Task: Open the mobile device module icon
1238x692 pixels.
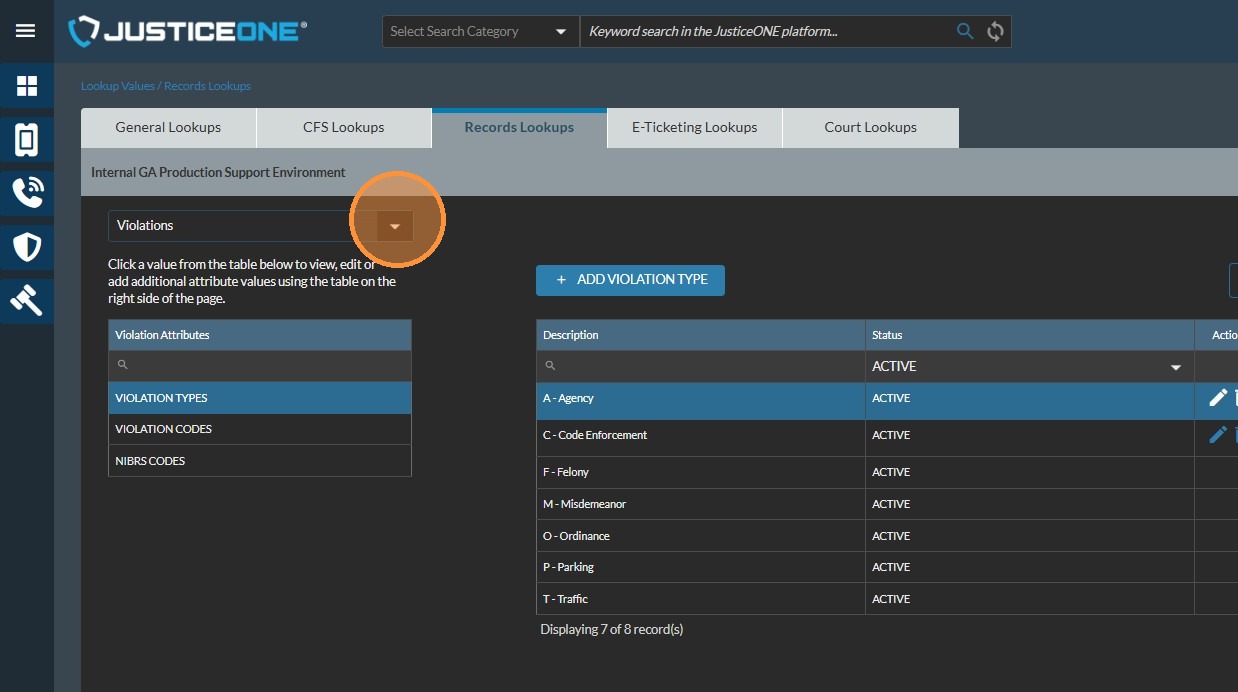Action: point(26,140)
